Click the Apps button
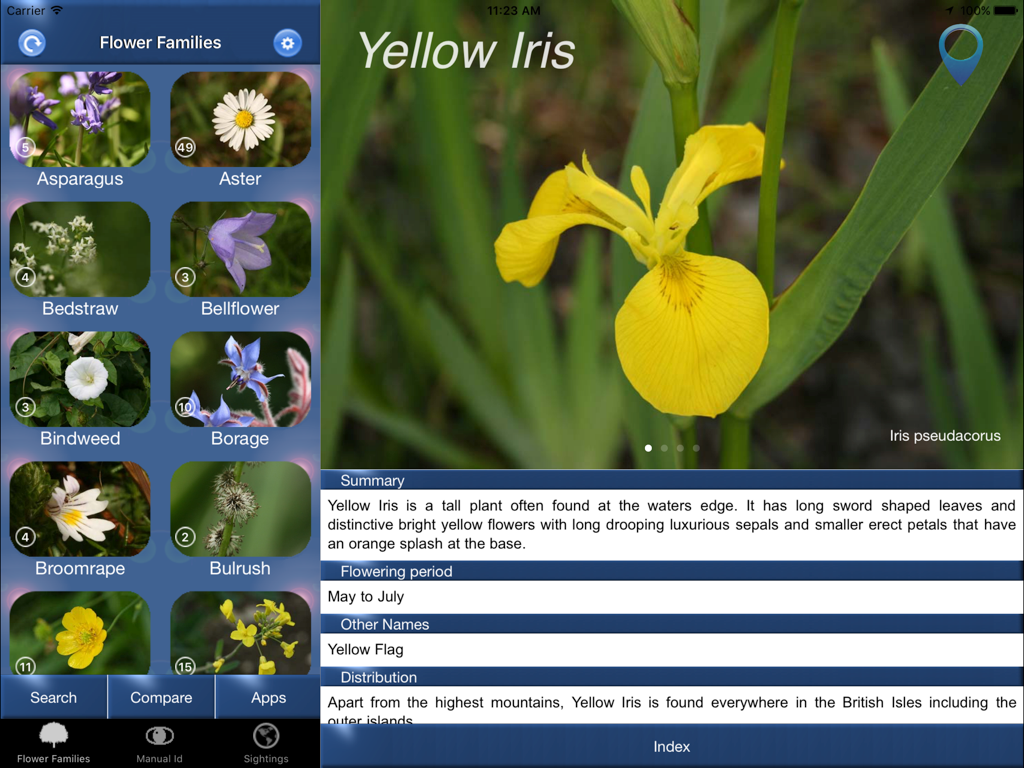Screen dimensions: 1024x768 (268, 697)
